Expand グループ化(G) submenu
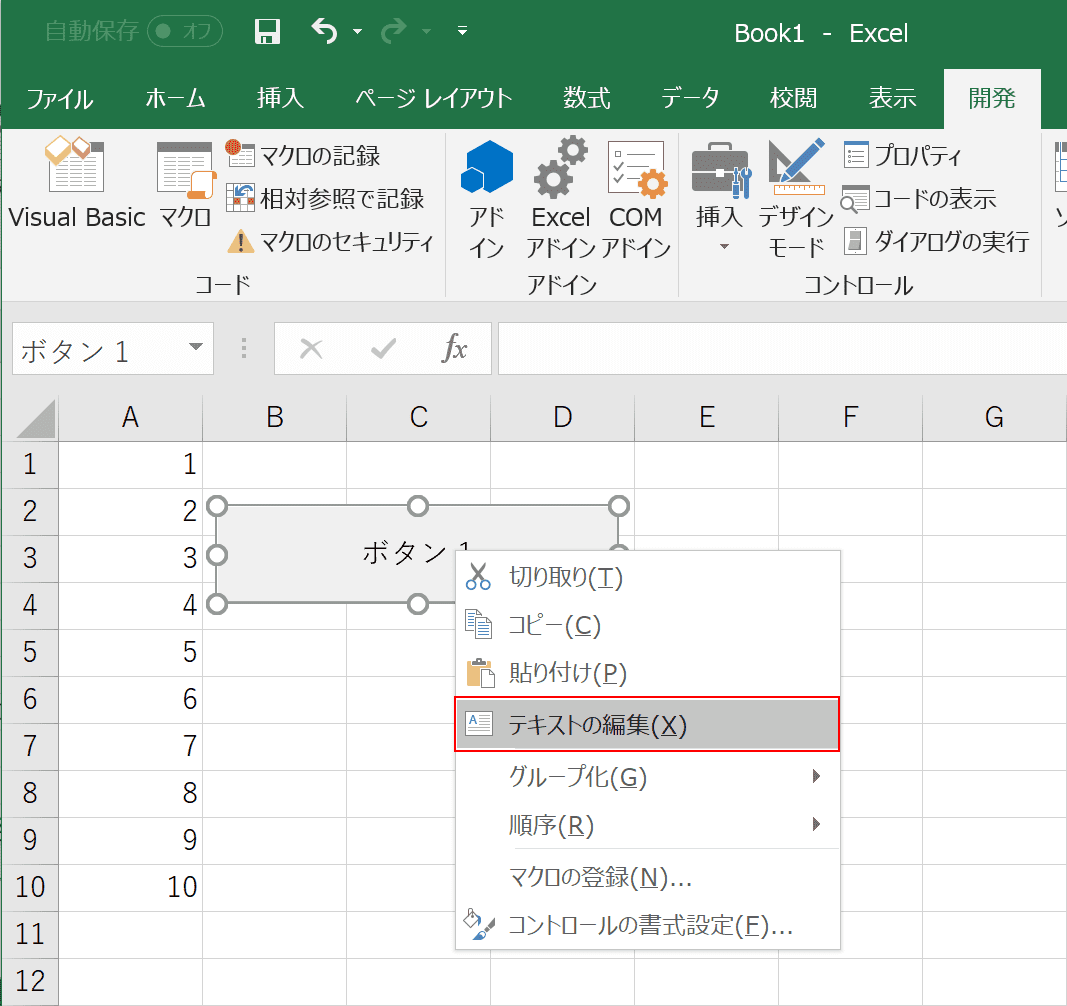Viewport: 1067px width, 1006px height. [x=647, y=777]
